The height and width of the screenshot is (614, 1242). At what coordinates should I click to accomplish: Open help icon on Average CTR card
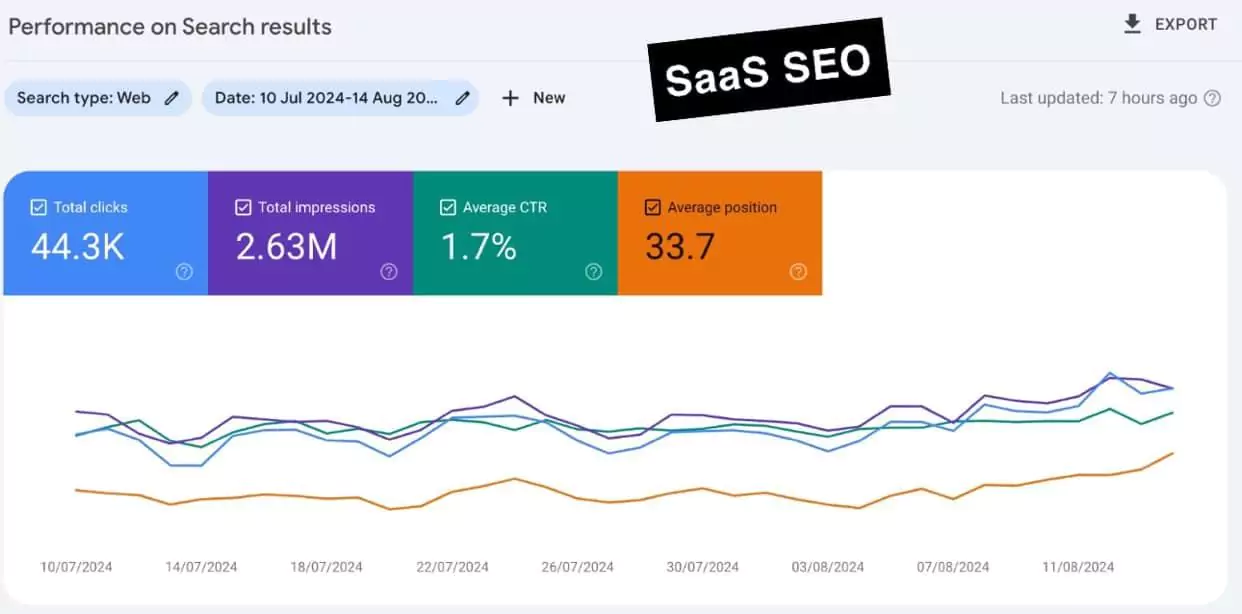(593, 271)
